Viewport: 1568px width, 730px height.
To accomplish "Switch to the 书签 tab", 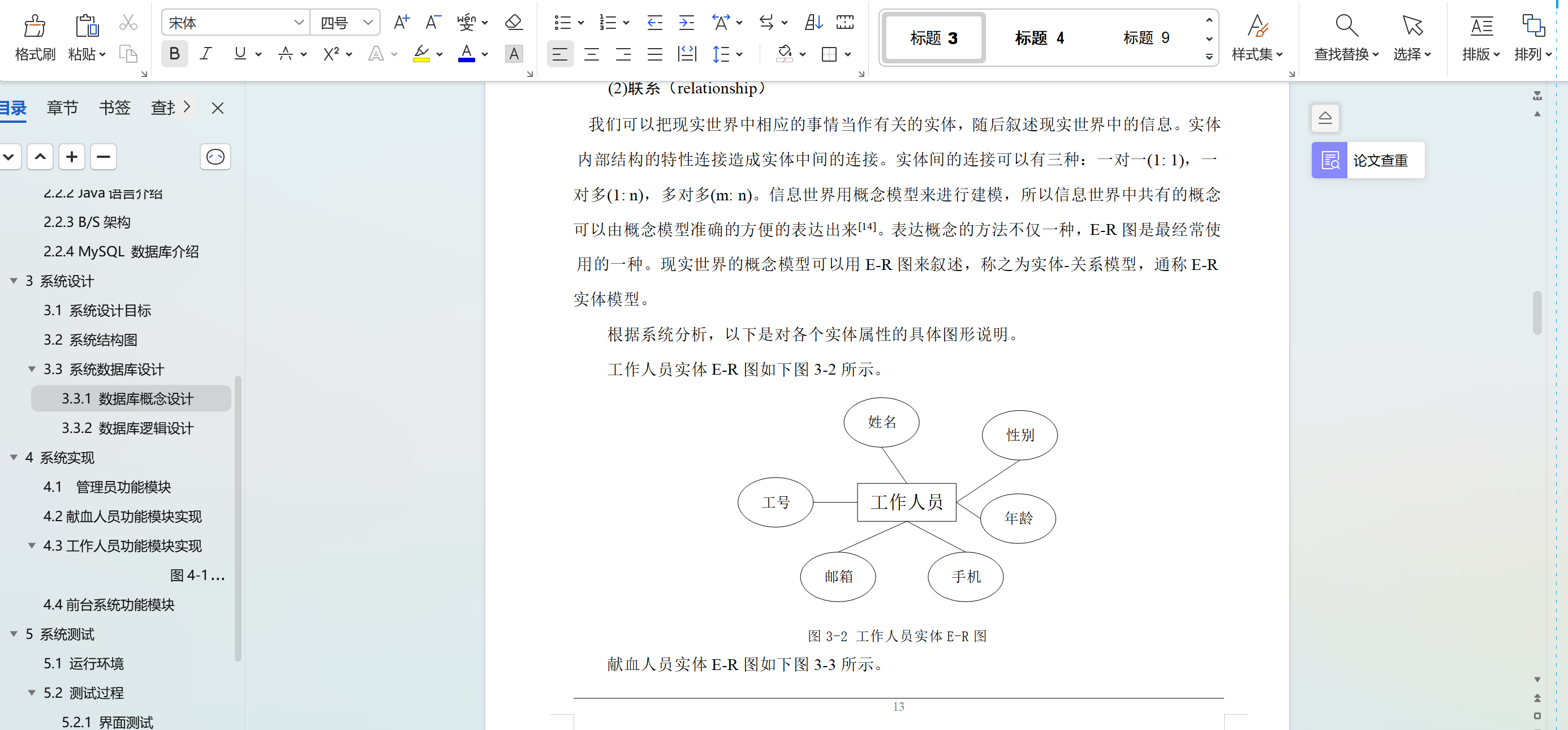I will coord(114,108).
